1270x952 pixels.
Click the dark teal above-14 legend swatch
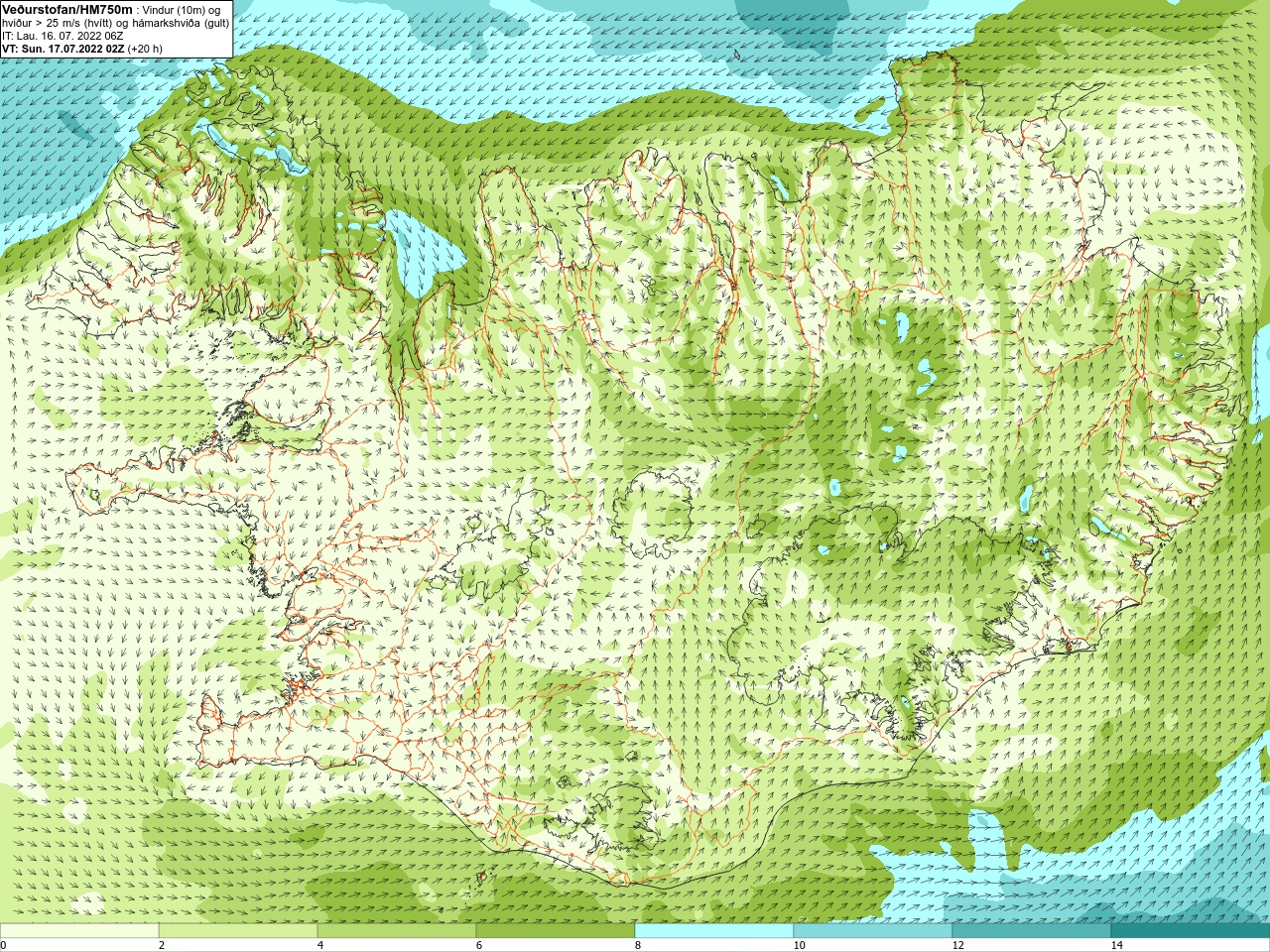1191,931
